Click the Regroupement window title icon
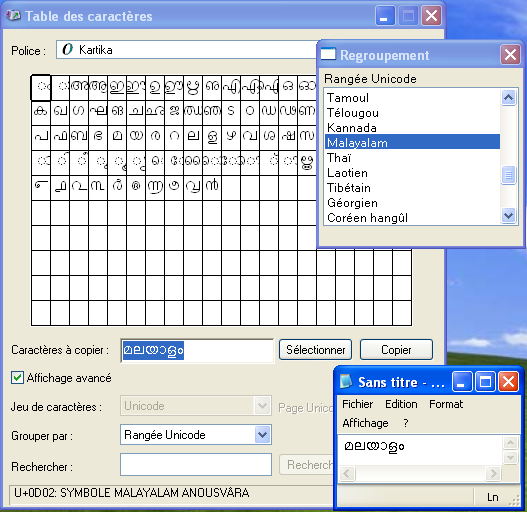Image resolution: width=527 pixels, height=512 pixels. 328,54
